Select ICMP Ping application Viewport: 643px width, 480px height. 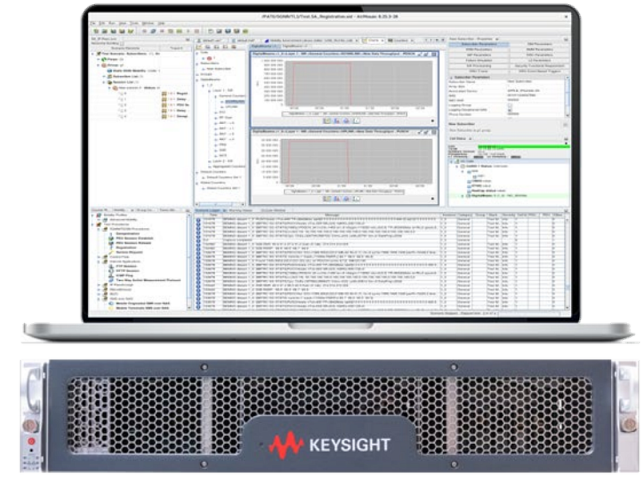(124, 275)
